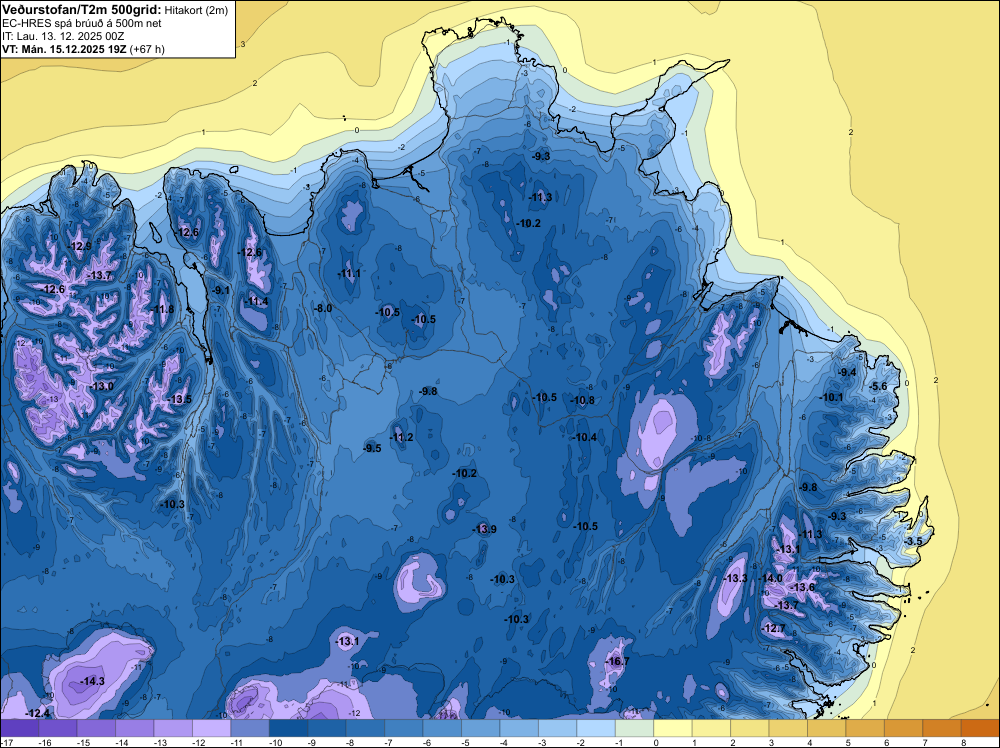Click the legend color swatch above label -17

click(x=19, y=728)
